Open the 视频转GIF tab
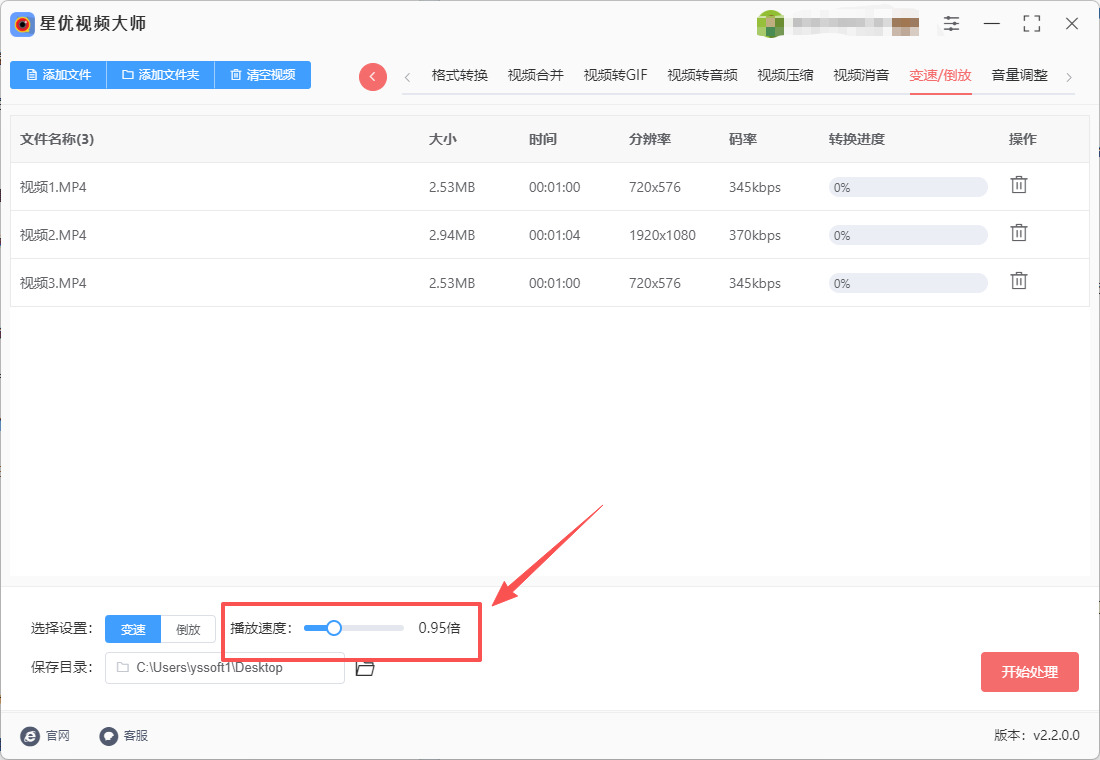1100x760 pixels. [615, 75]
